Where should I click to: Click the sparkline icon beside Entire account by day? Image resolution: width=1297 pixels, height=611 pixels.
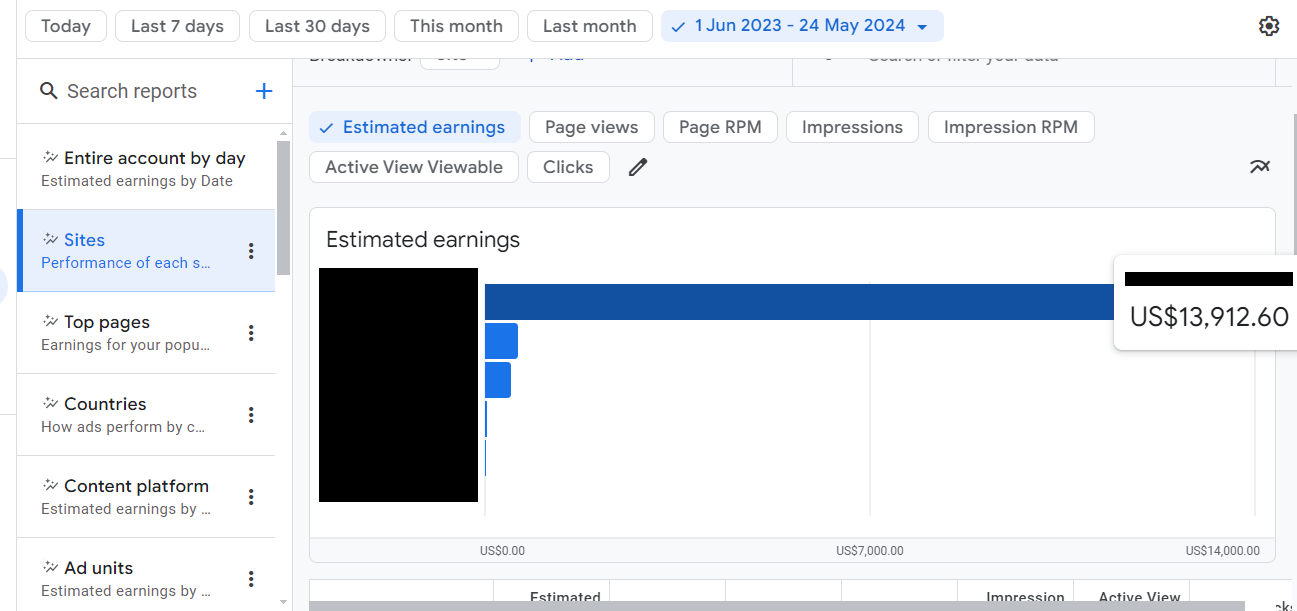[50, 157]
